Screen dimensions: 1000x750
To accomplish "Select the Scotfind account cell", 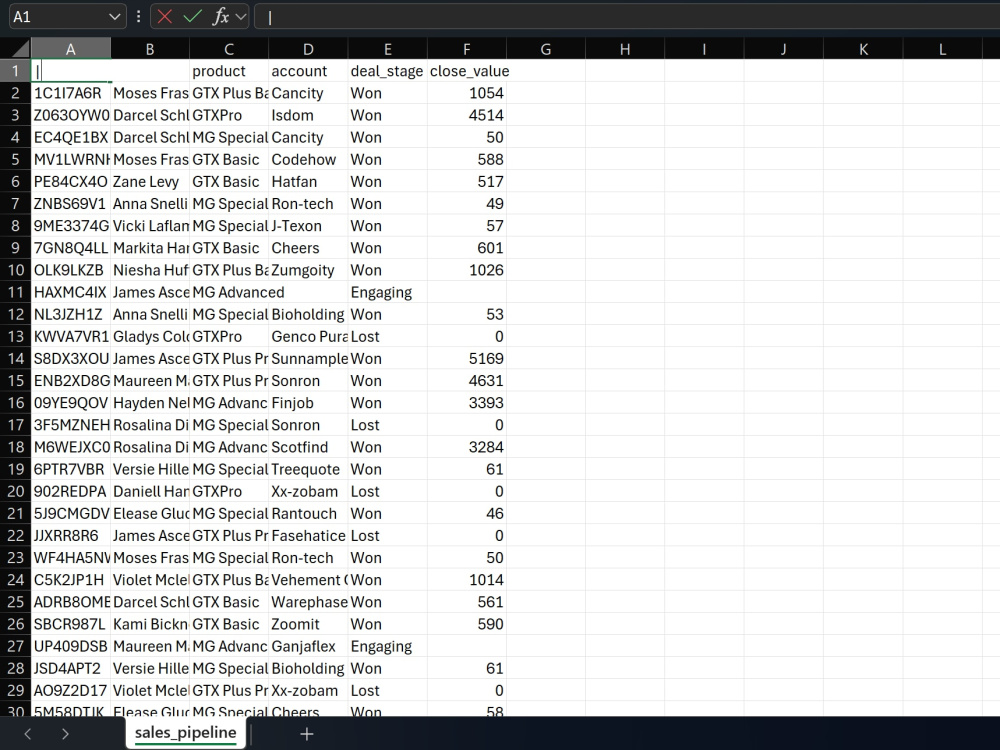I will click(308, 447).
